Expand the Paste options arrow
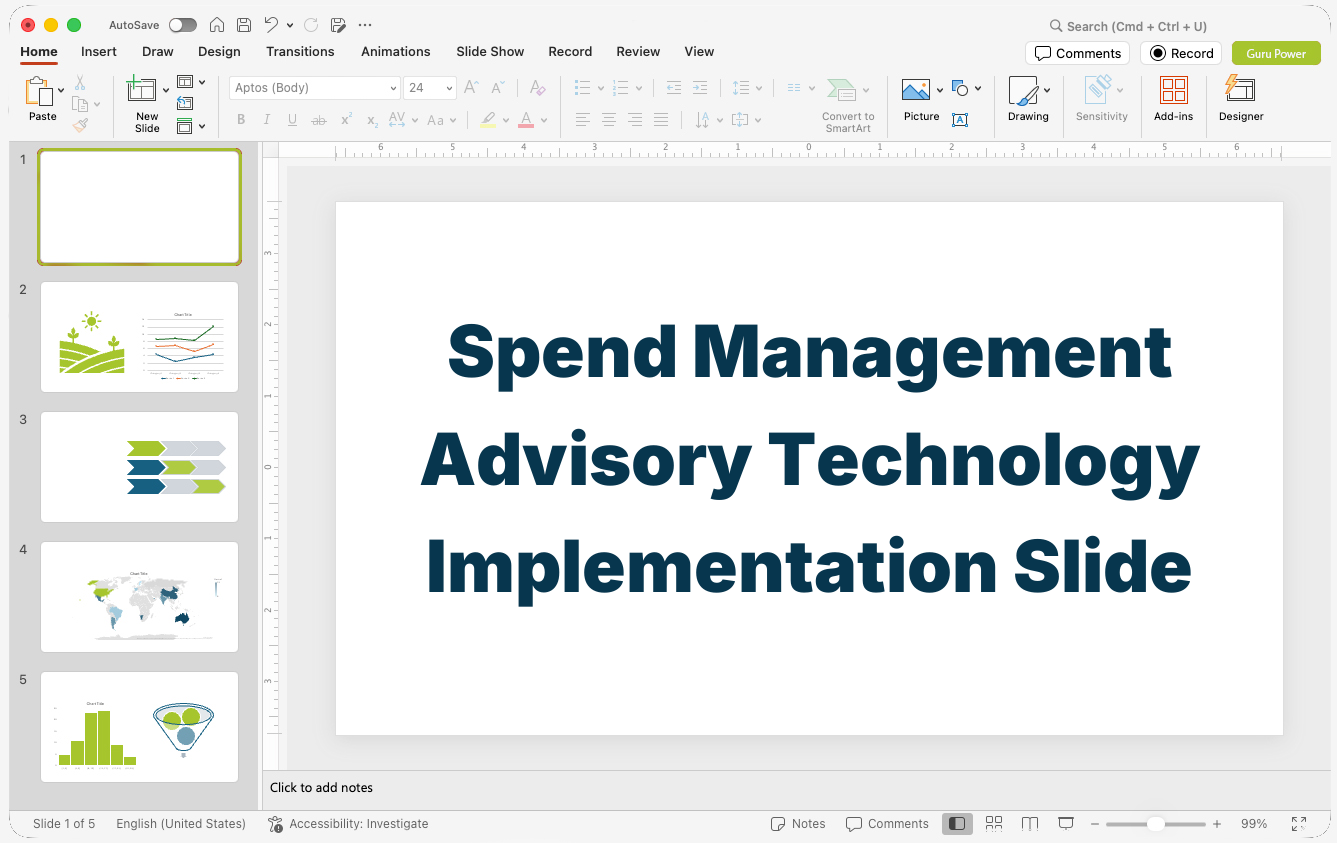1337x843 pixels. pos(61,90)
